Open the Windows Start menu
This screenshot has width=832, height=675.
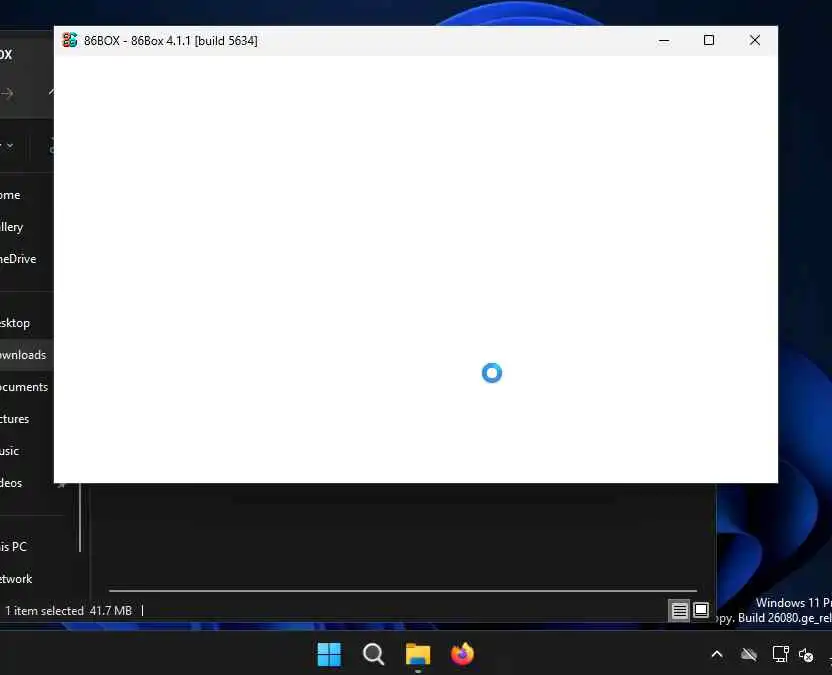coord(329,654)
